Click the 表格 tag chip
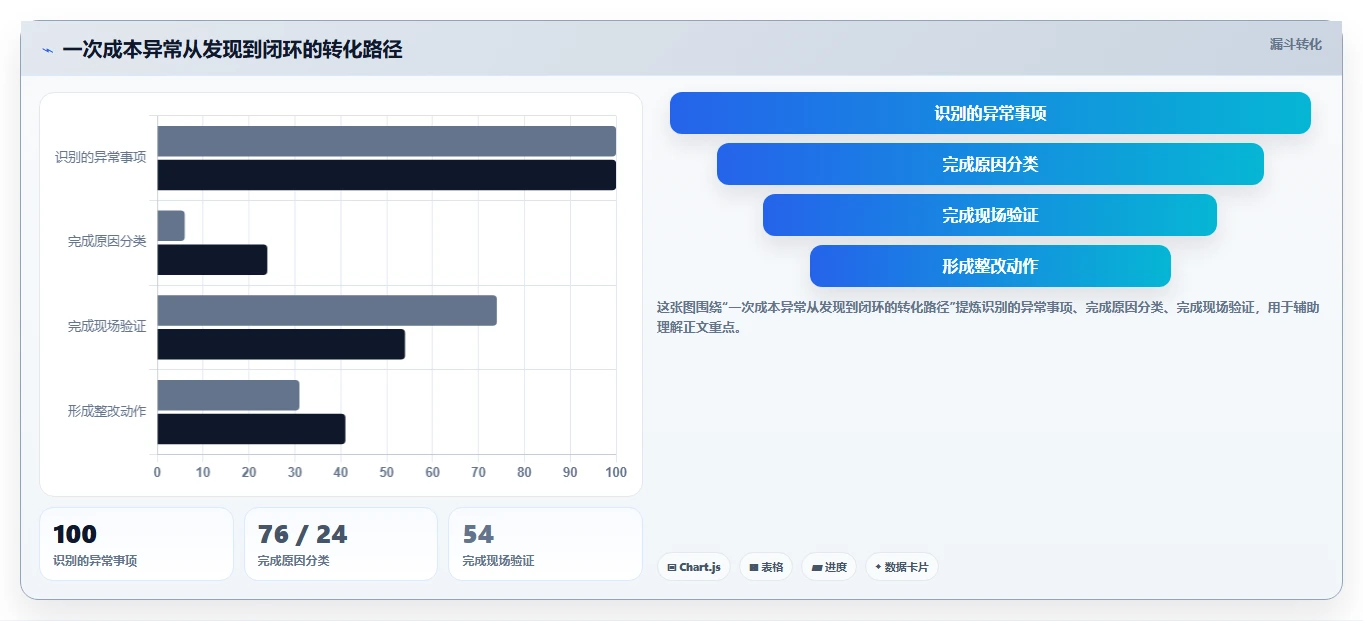The height and width of the screenshot is (621, 1363). [x=766, y=567]
